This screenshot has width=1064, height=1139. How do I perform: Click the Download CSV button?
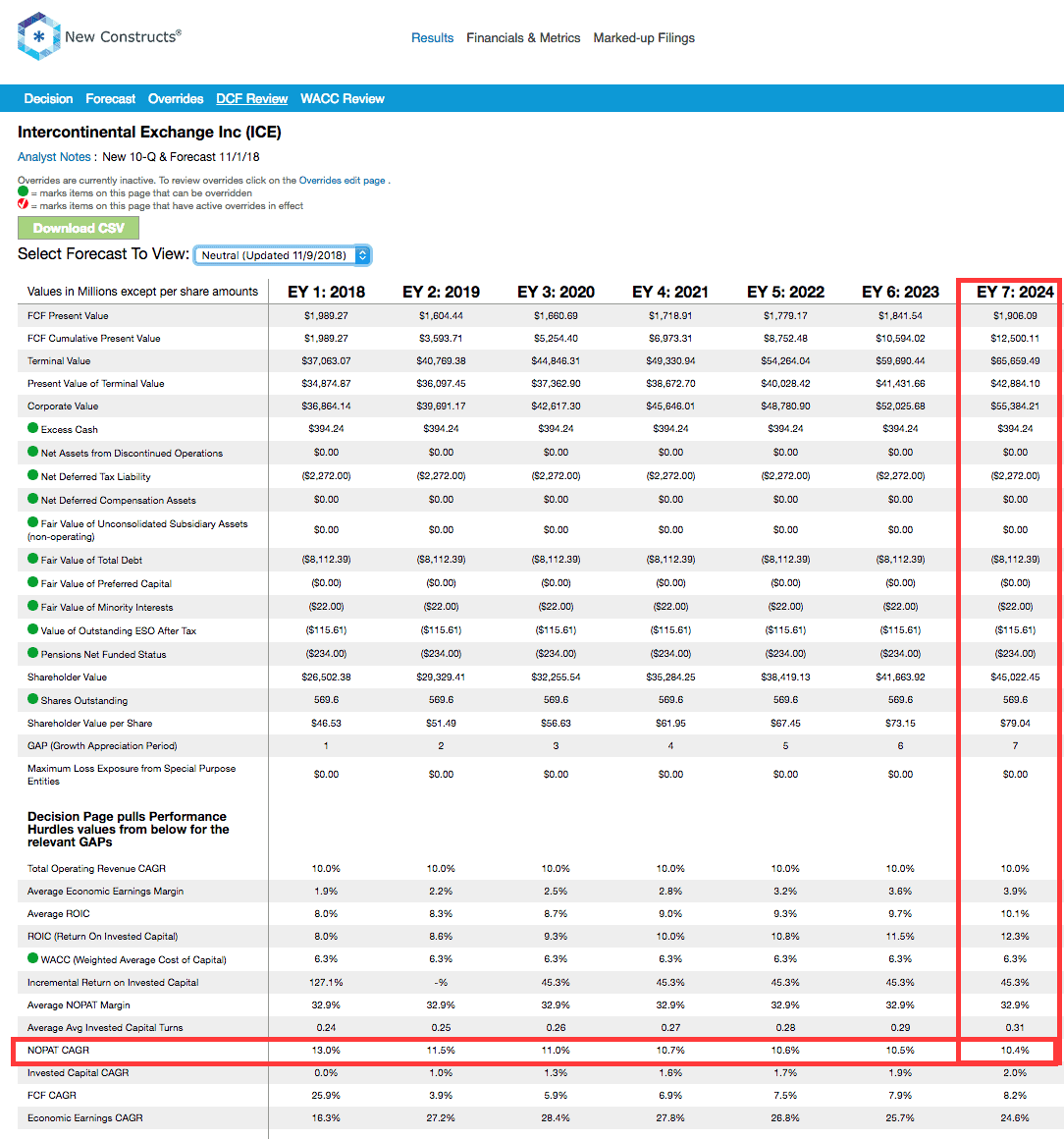[79, 228]
